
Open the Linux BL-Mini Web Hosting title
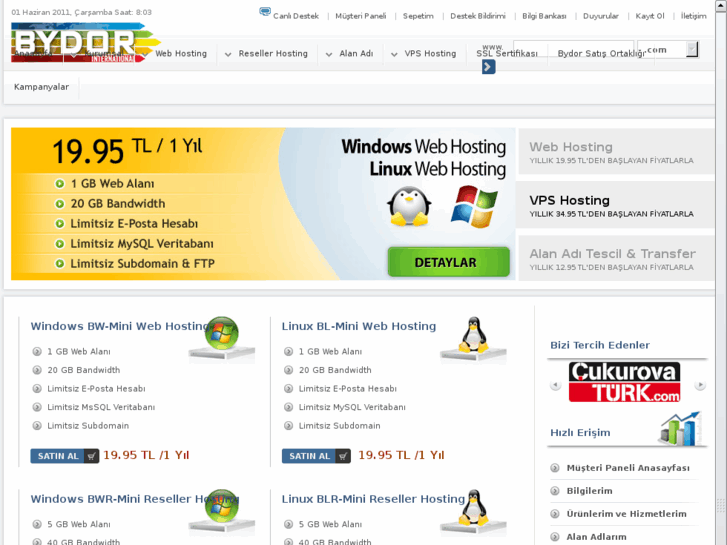click(359, 326)
